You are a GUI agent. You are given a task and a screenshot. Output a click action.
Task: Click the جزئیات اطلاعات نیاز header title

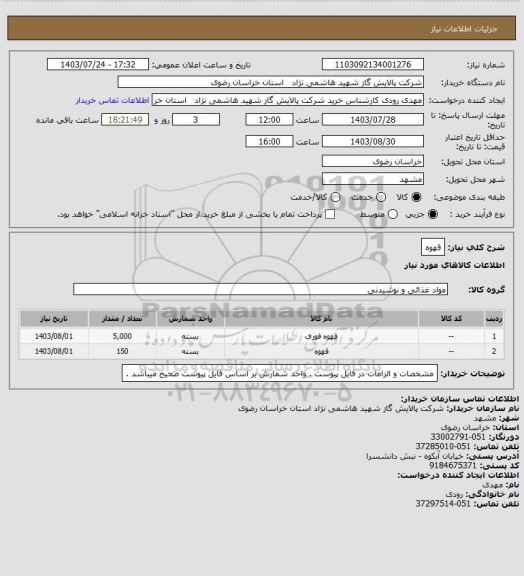(464, 29)
